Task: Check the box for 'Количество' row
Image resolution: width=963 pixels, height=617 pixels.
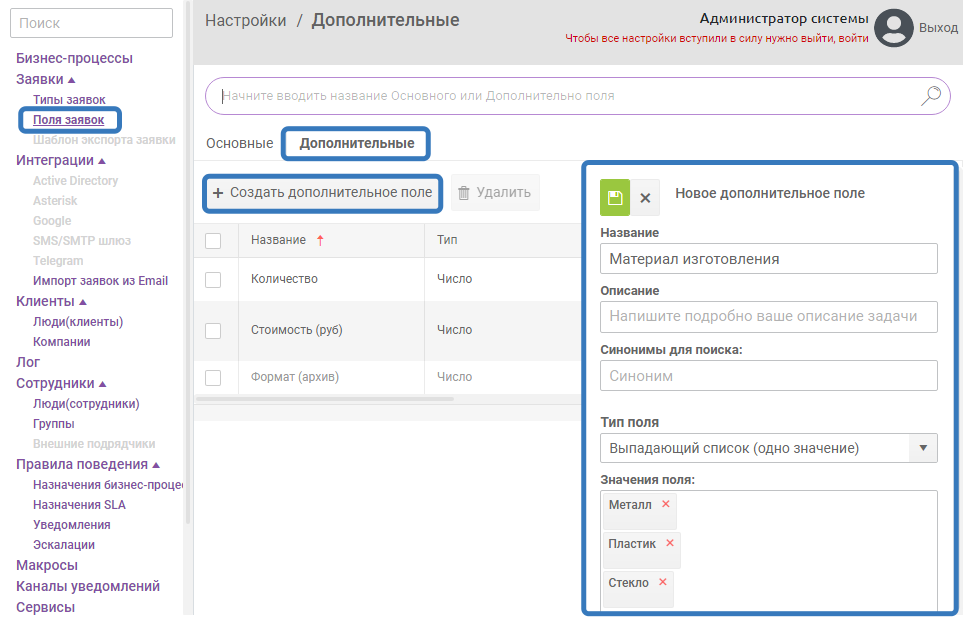Action: [x=213, y=280]
